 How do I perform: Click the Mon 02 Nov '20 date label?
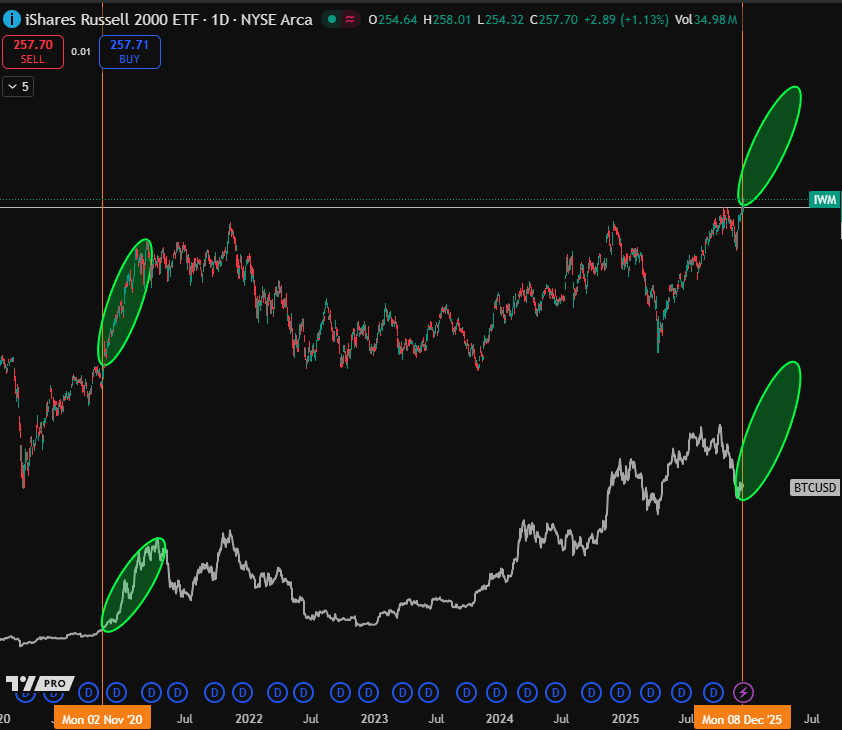point(102,719)
